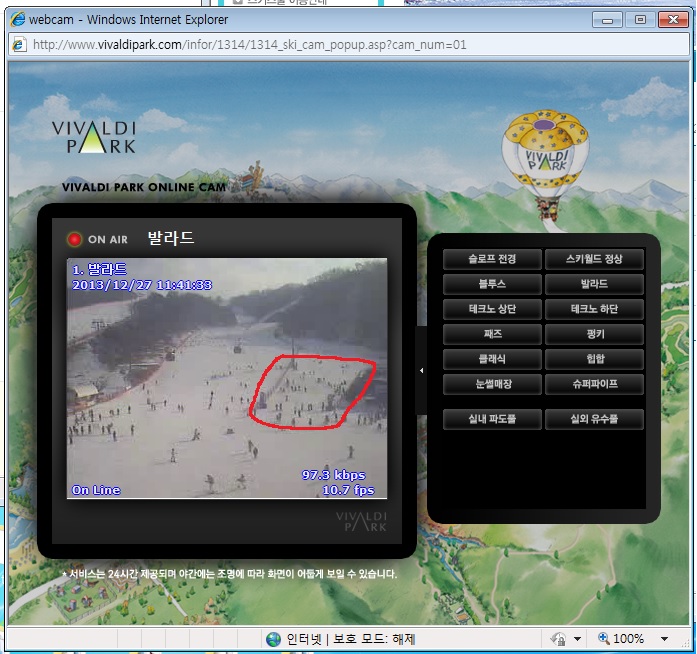
Task: Maximize the webcam window
Action: [640, 20]
